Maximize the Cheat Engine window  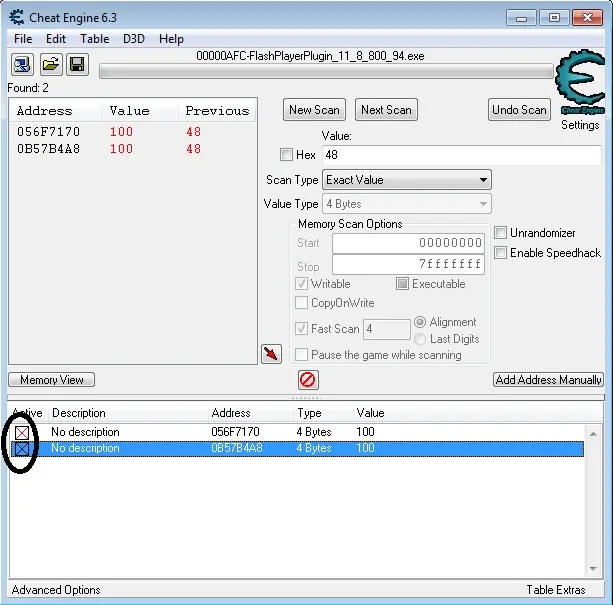(554, 18)
